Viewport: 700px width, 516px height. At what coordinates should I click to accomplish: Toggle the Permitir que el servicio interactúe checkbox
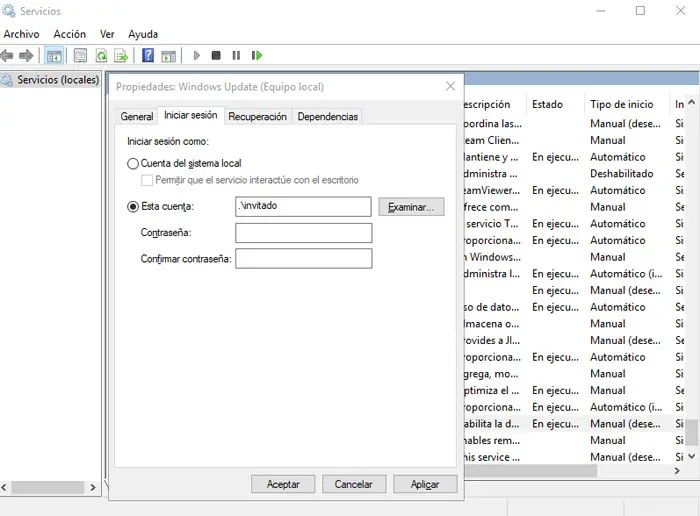click(147, 180)
